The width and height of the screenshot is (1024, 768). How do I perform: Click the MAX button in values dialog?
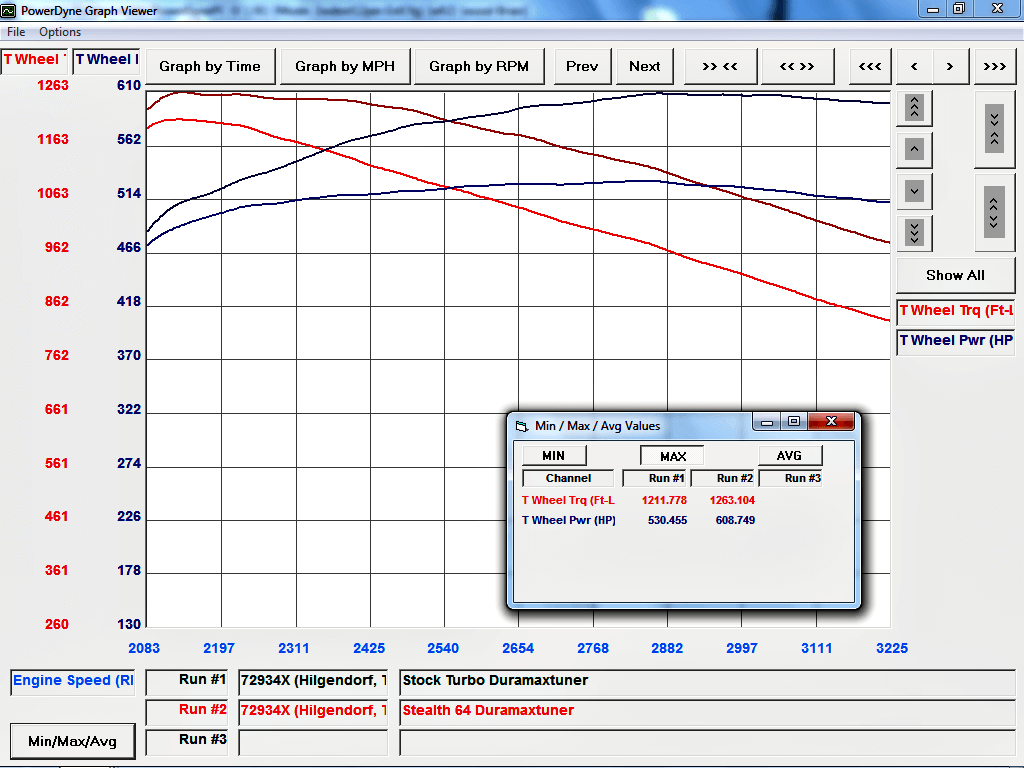point(672,456)
